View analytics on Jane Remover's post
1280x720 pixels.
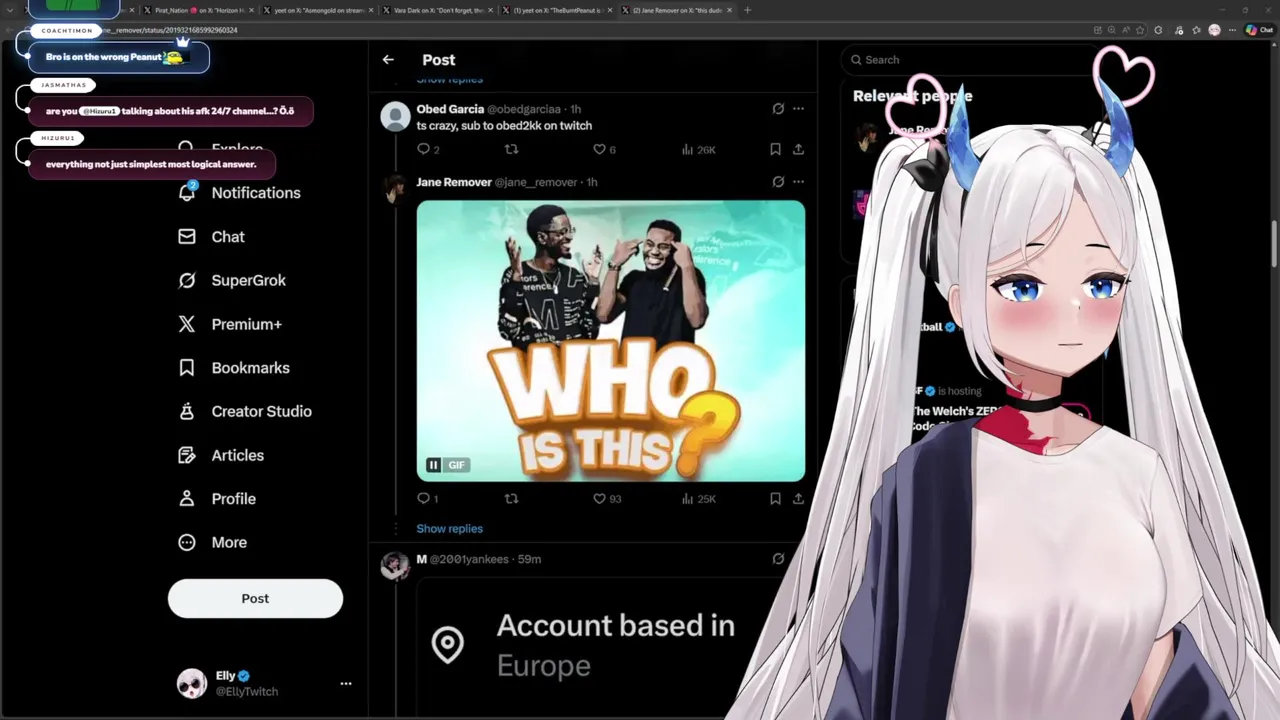(698, 498)
